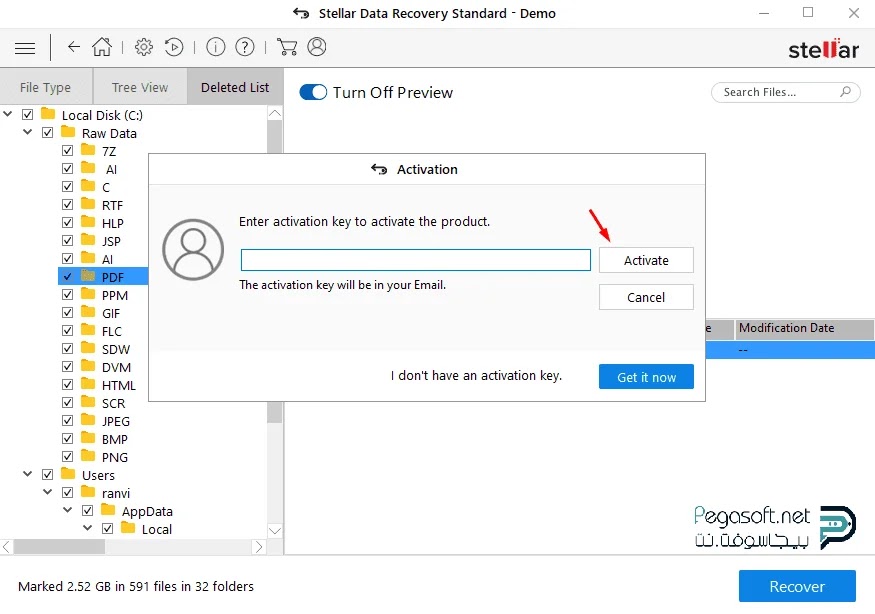Click the tree's horizontal scrollbar thumb
875x614 pixels.
coord(59,547)
